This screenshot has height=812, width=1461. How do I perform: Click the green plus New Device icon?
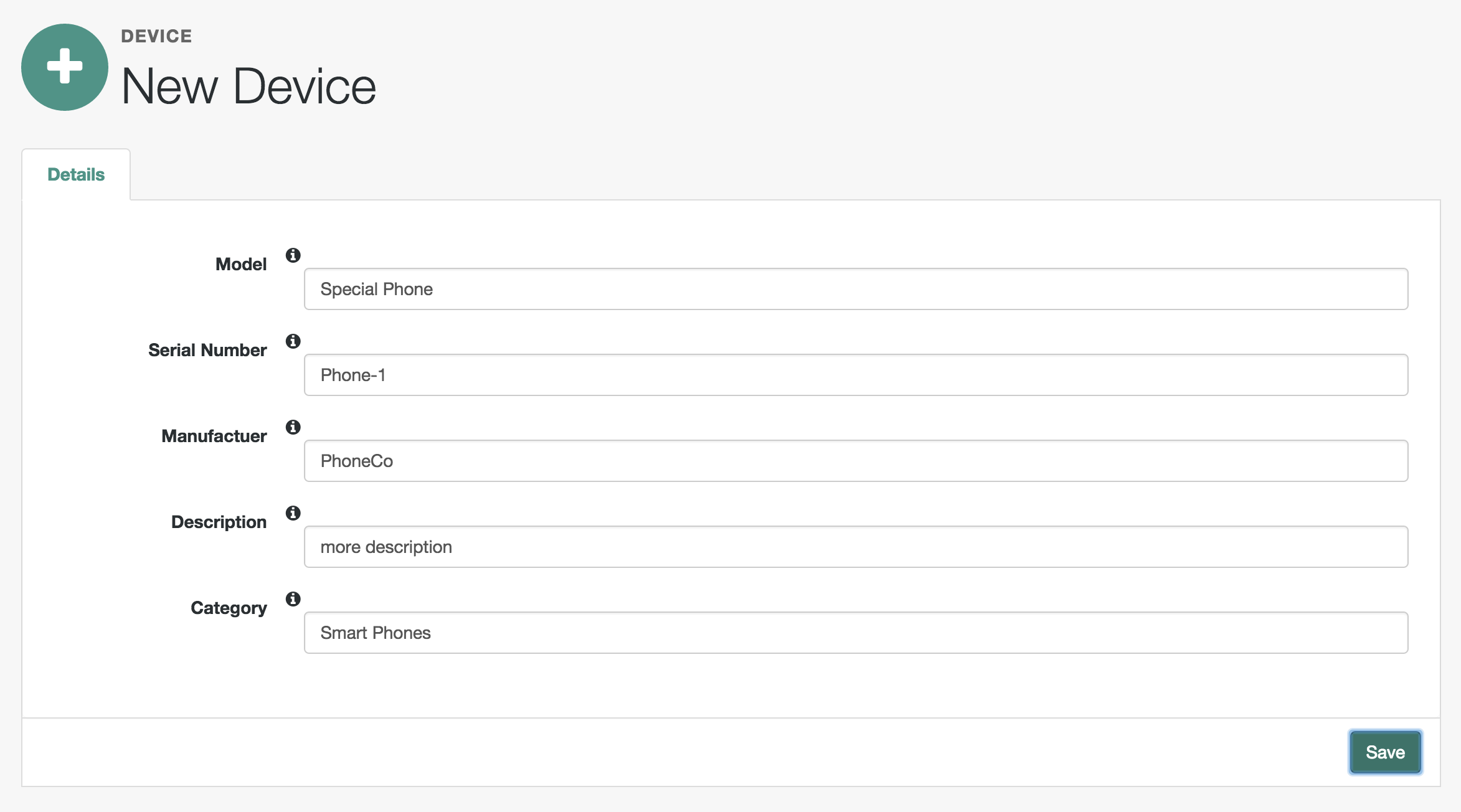[65, 67]
